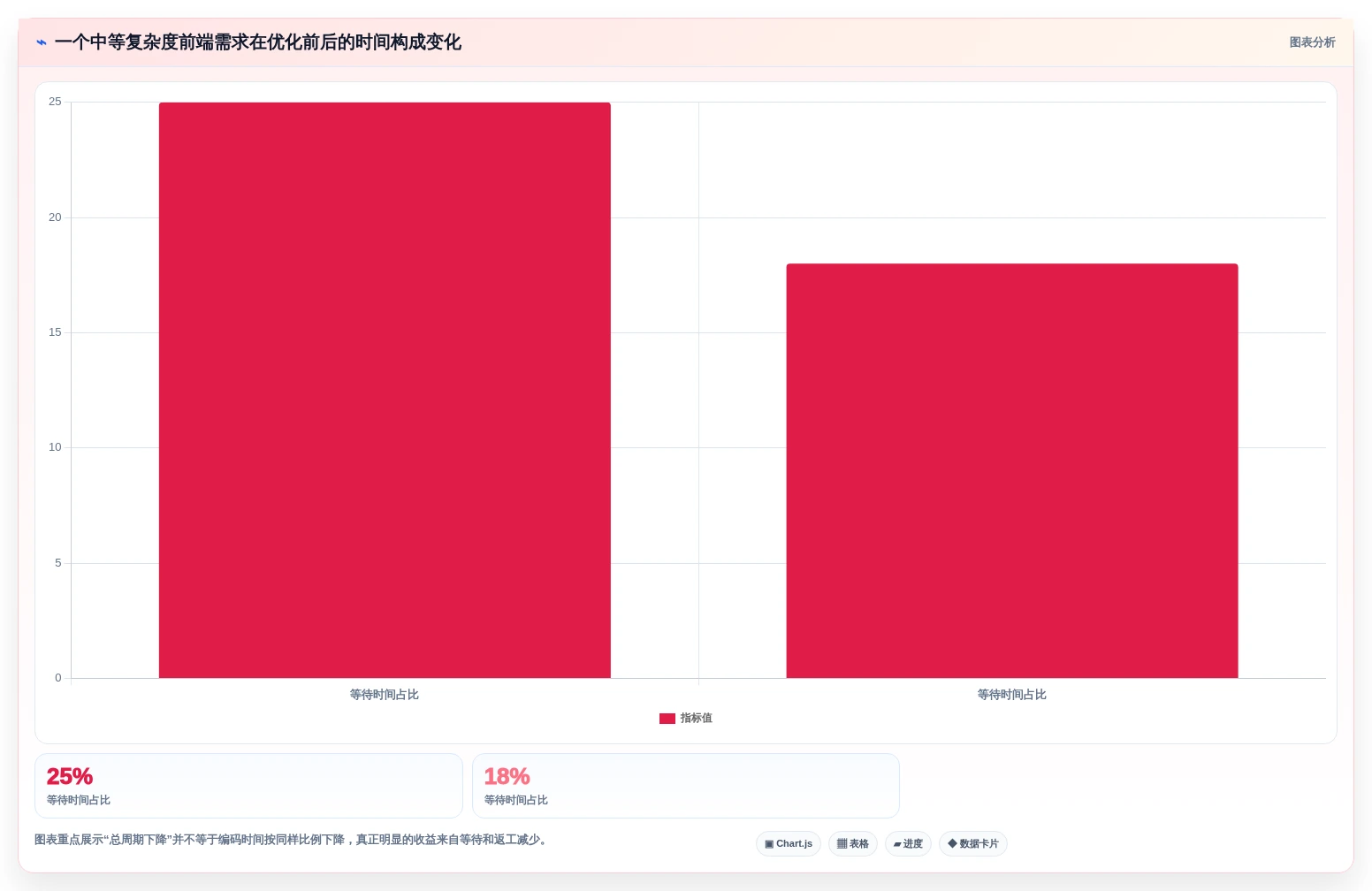
Task: Click the y-axis value 20
Action: click(55, 217)
